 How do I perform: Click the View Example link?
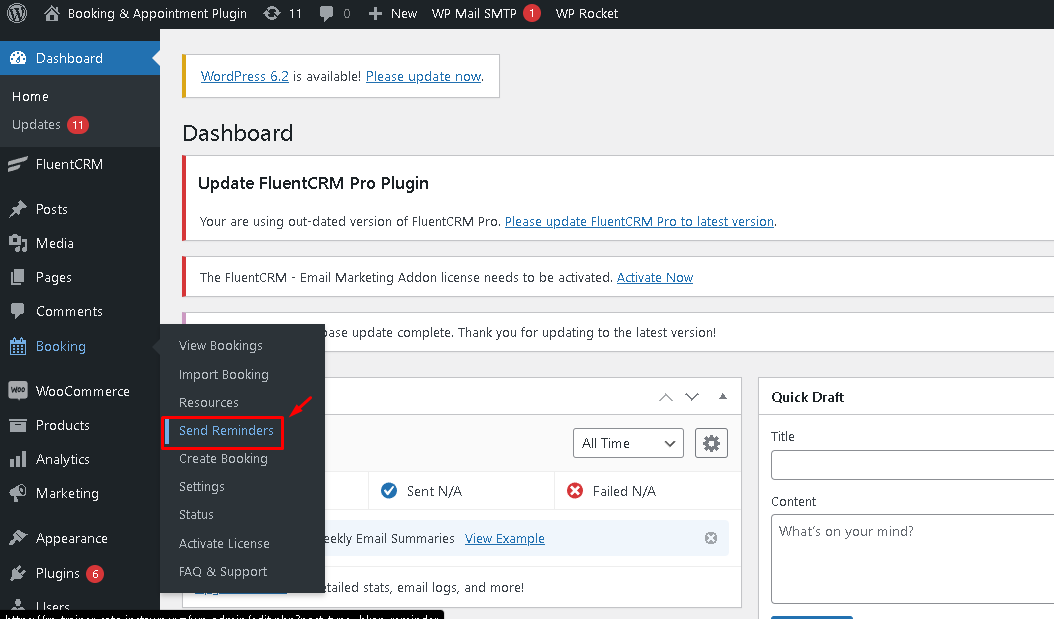point(505,539)
